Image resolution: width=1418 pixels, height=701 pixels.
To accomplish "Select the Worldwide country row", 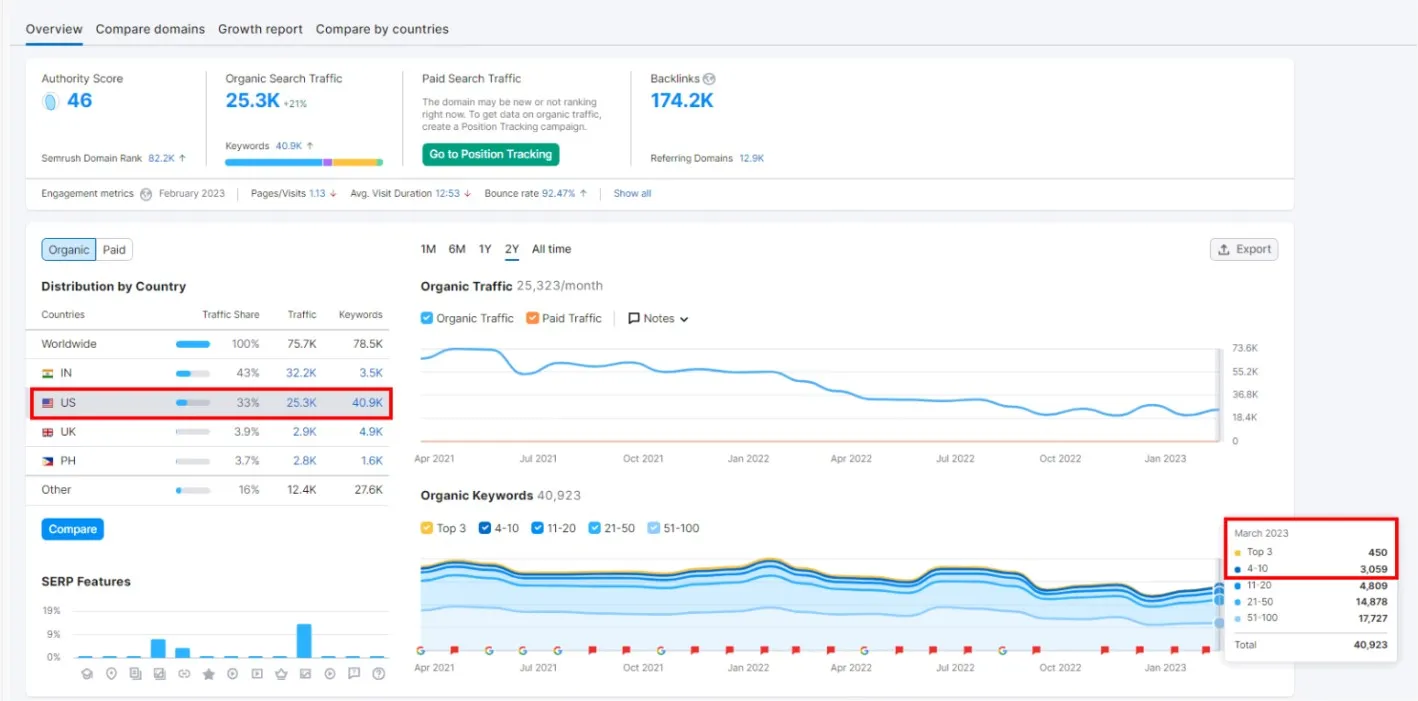I will click(208, 344).
